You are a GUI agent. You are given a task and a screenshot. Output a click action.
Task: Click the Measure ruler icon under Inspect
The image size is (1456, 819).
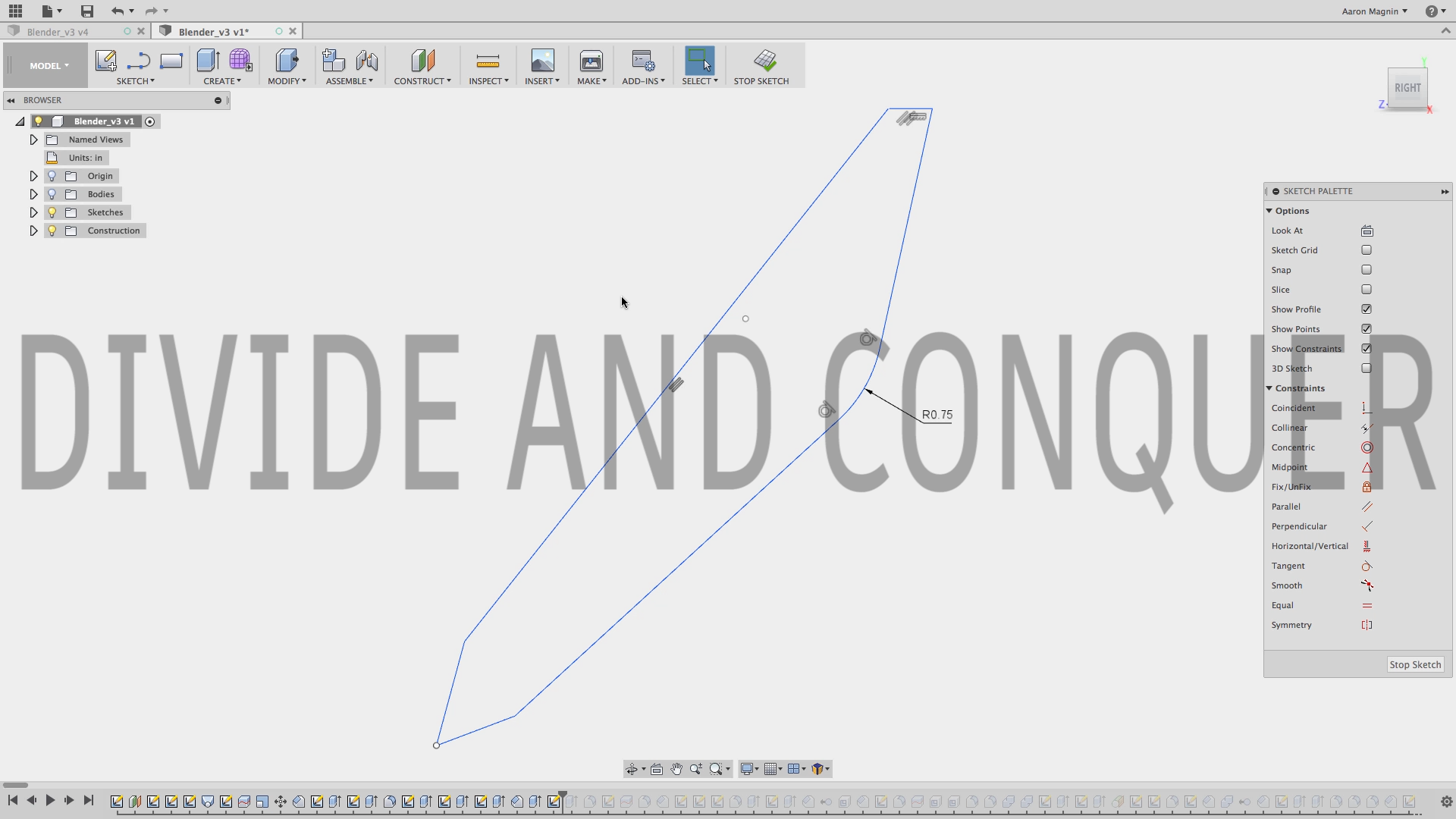(x=488, y=61)
